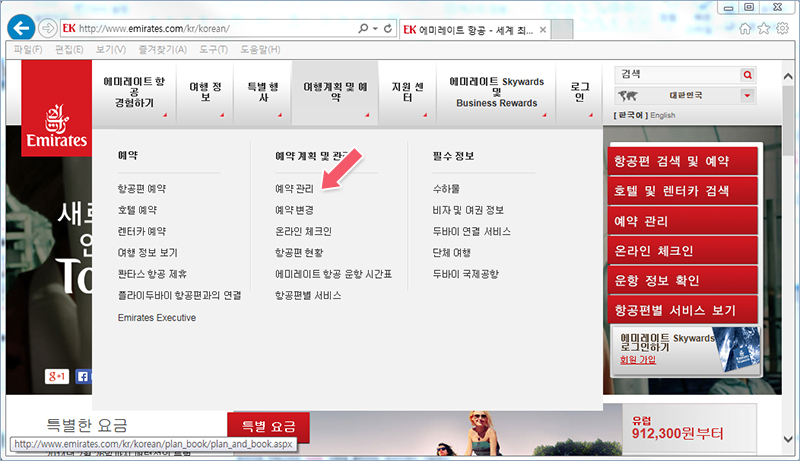The height and width of the screenshot is (461, 800).
Task: Open the browser tools gear icon
Action: pos(786,28)
